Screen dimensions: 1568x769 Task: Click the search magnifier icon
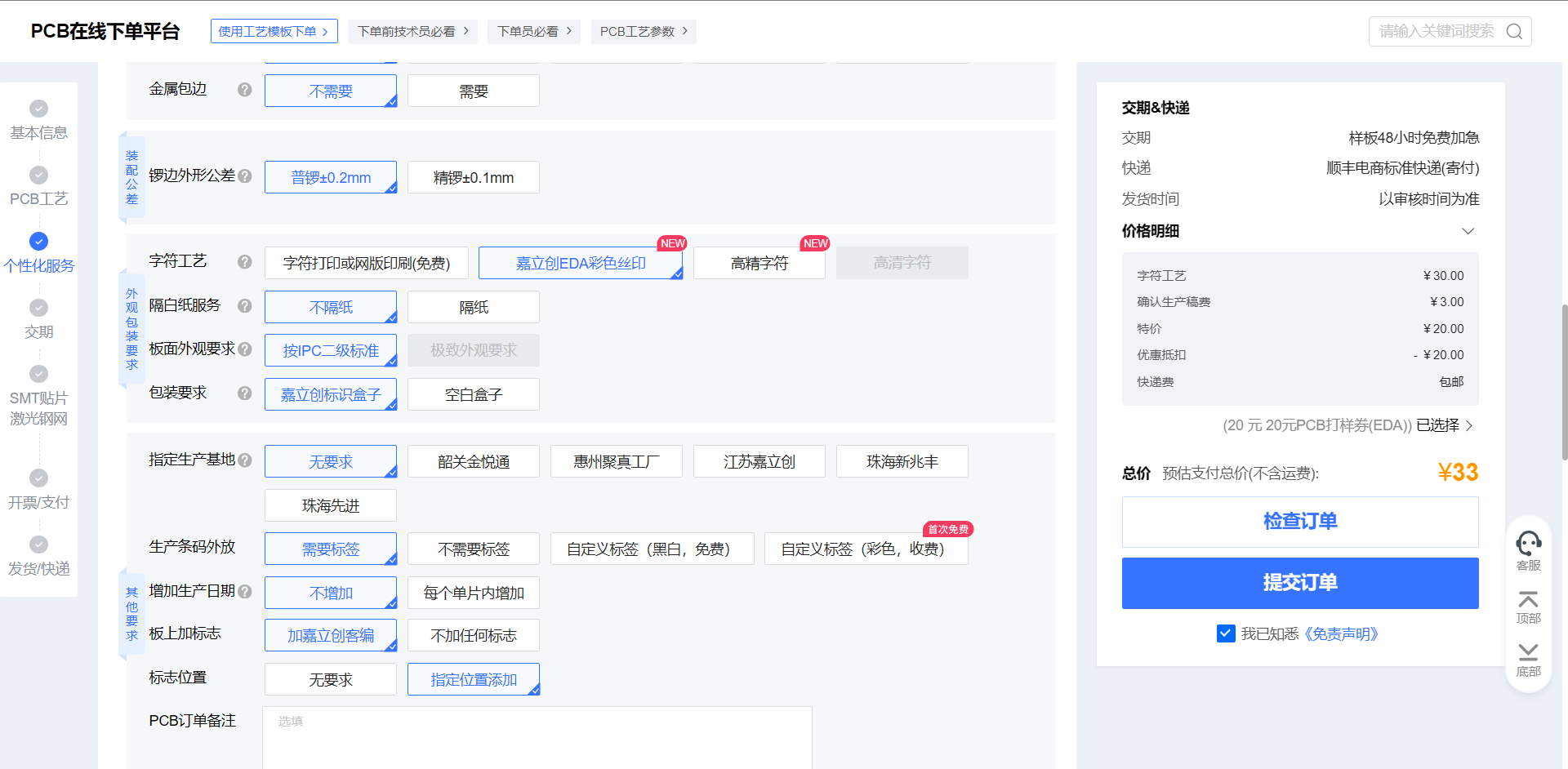(x=1514, y=31)
